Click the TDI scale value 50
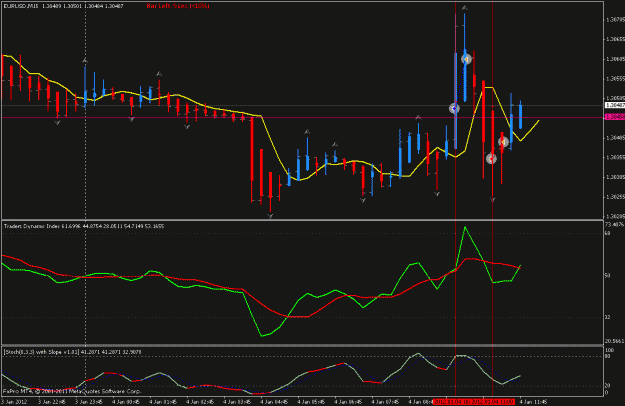Image resolution: width=625 pixels, height=406 pixels. click(x=607, y=275)
